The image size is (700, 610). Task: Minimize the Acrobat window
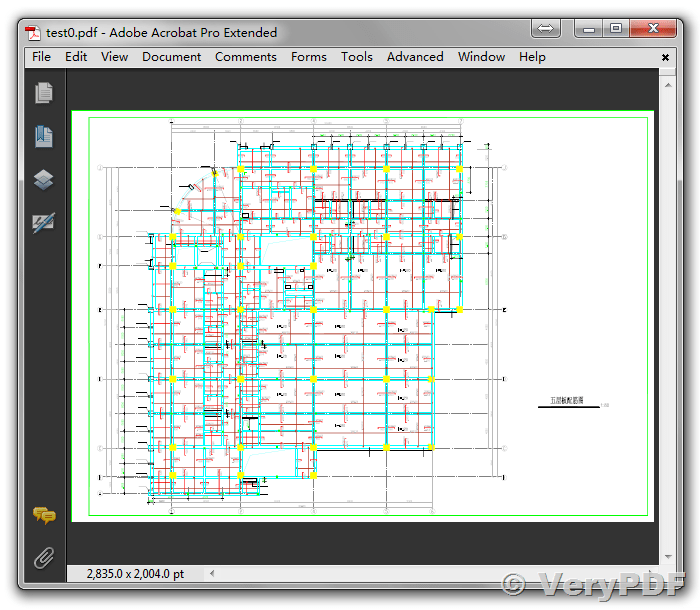point(589,29)
